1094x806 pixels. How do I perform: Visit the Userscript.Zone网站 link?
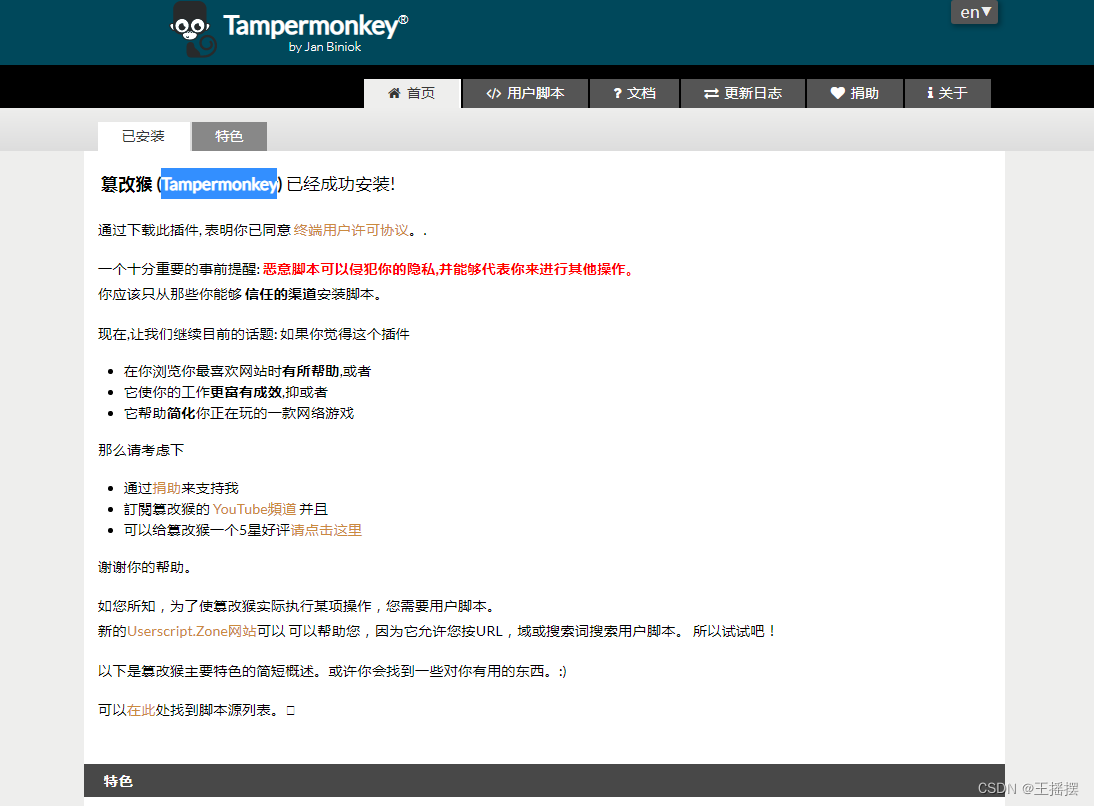point(192,631)
